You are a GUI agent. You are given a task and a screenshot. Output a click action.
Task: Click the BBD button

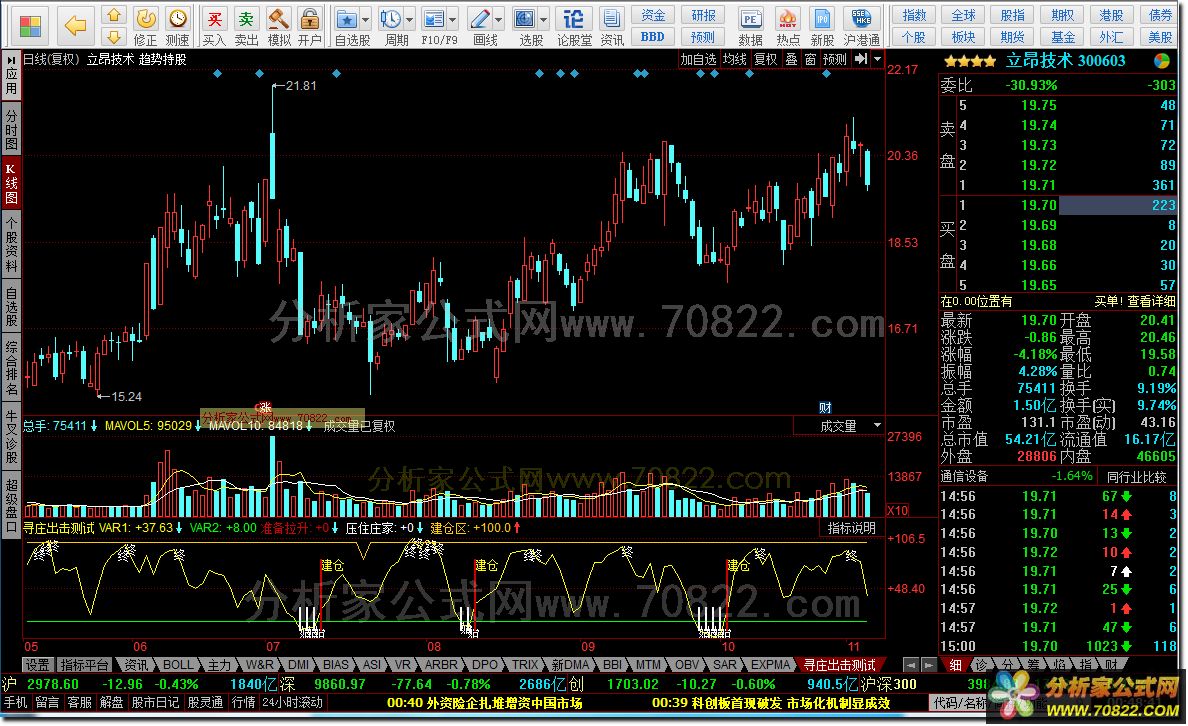(652, 36)
